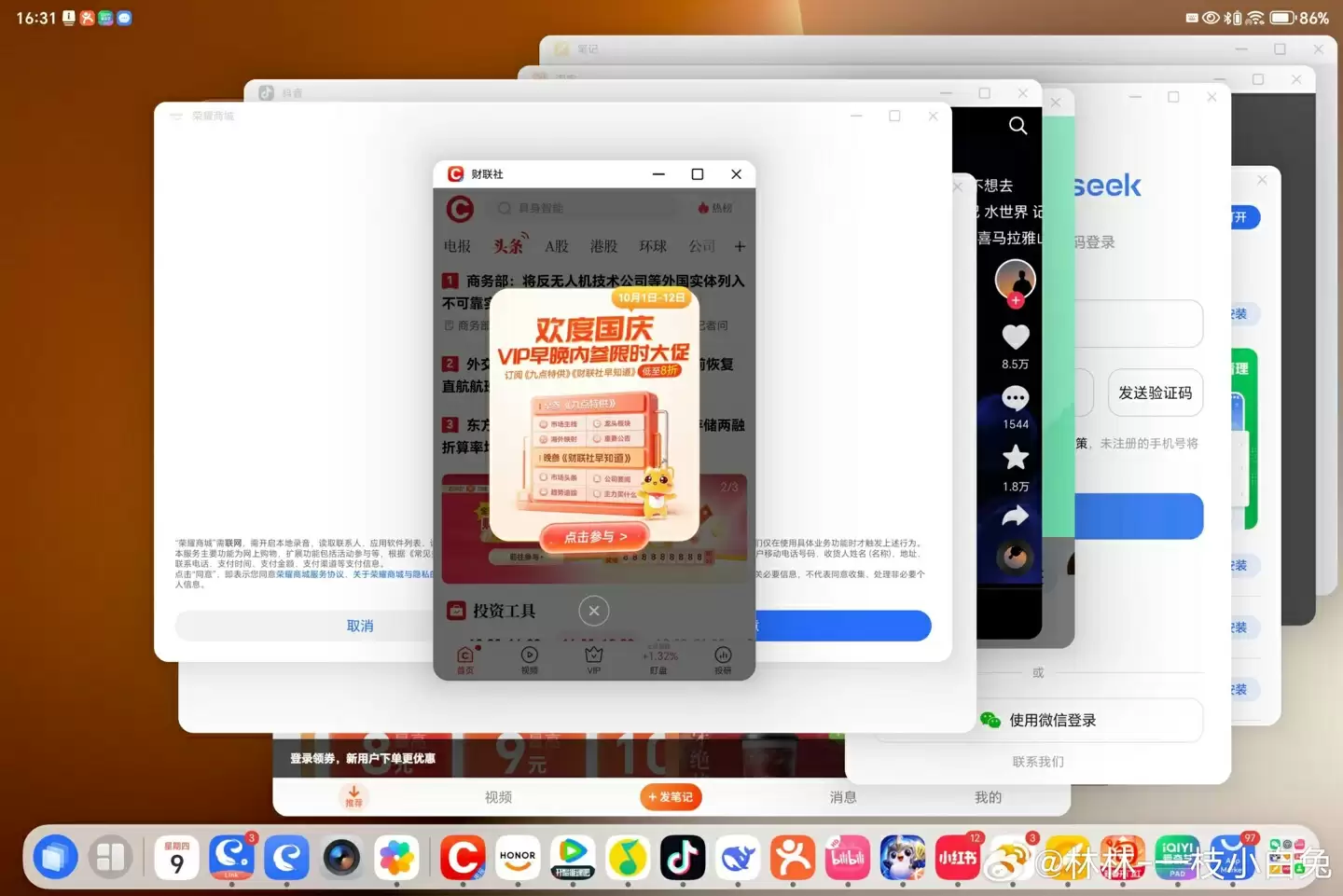
Task: Open Douyin search with the magnifier icon
Action: pyautogui.click(x=1018, y=126)
